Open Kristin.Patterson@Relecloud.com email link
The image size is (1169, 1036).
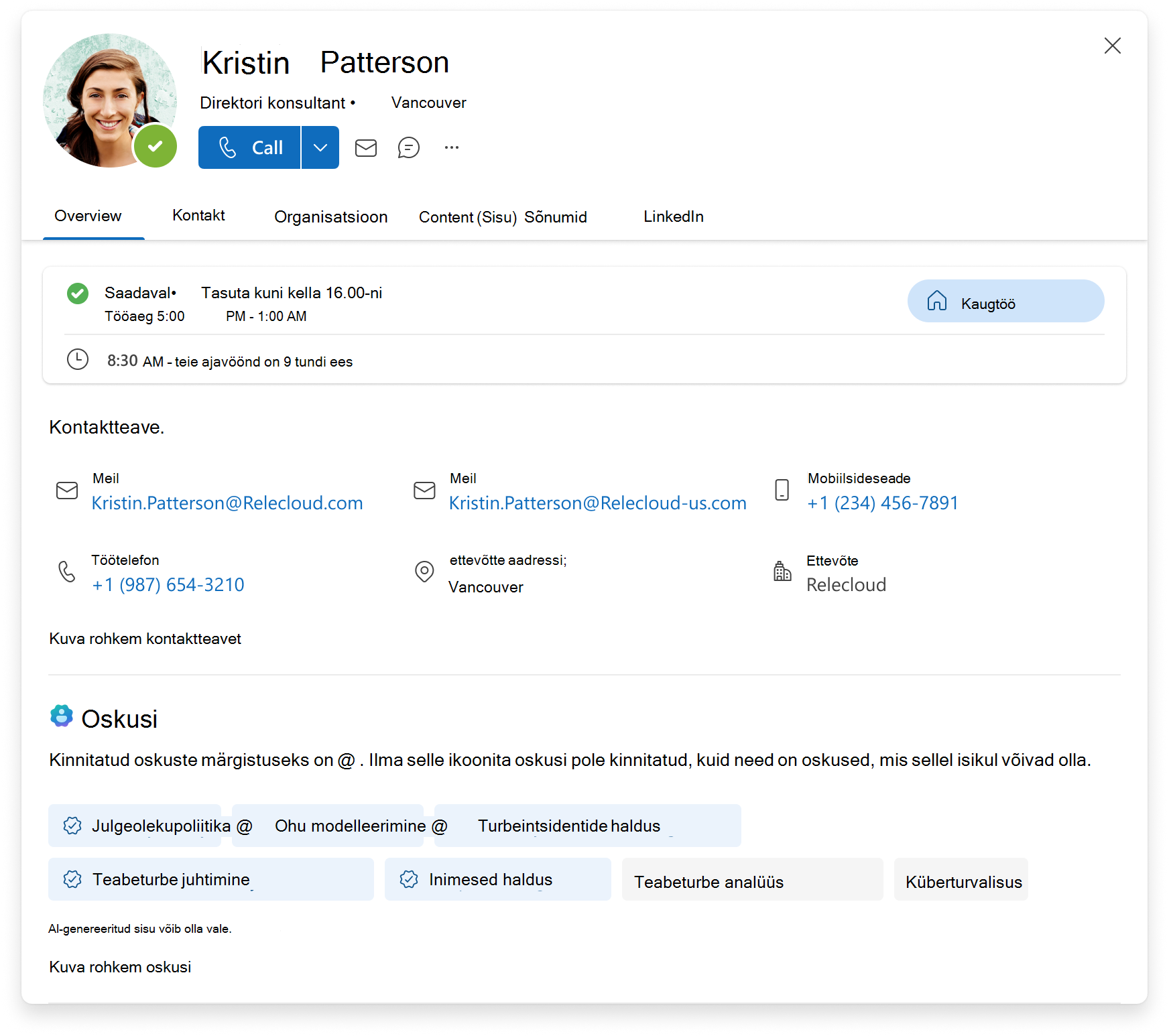point(227,503)
